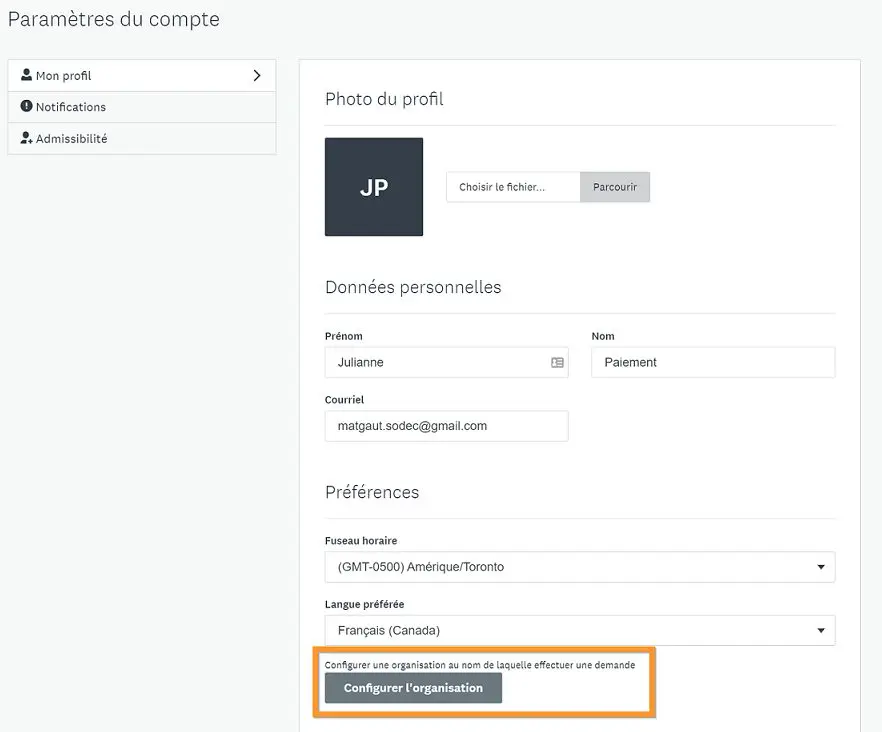Click the person icon beside Mon profil

27,75
